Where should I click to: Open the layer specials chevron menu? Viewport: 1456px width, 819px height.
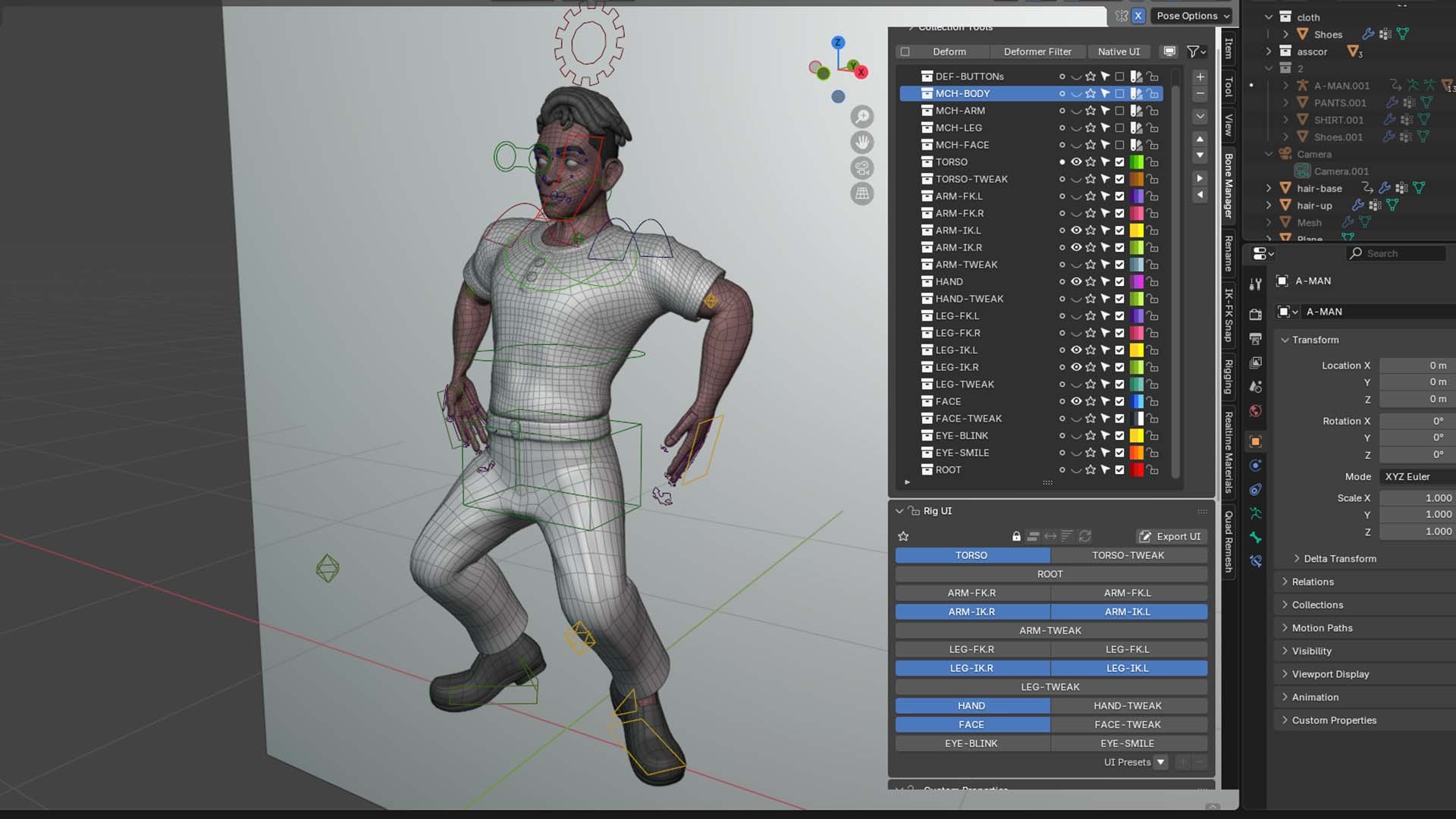[x=1200, y=117]
